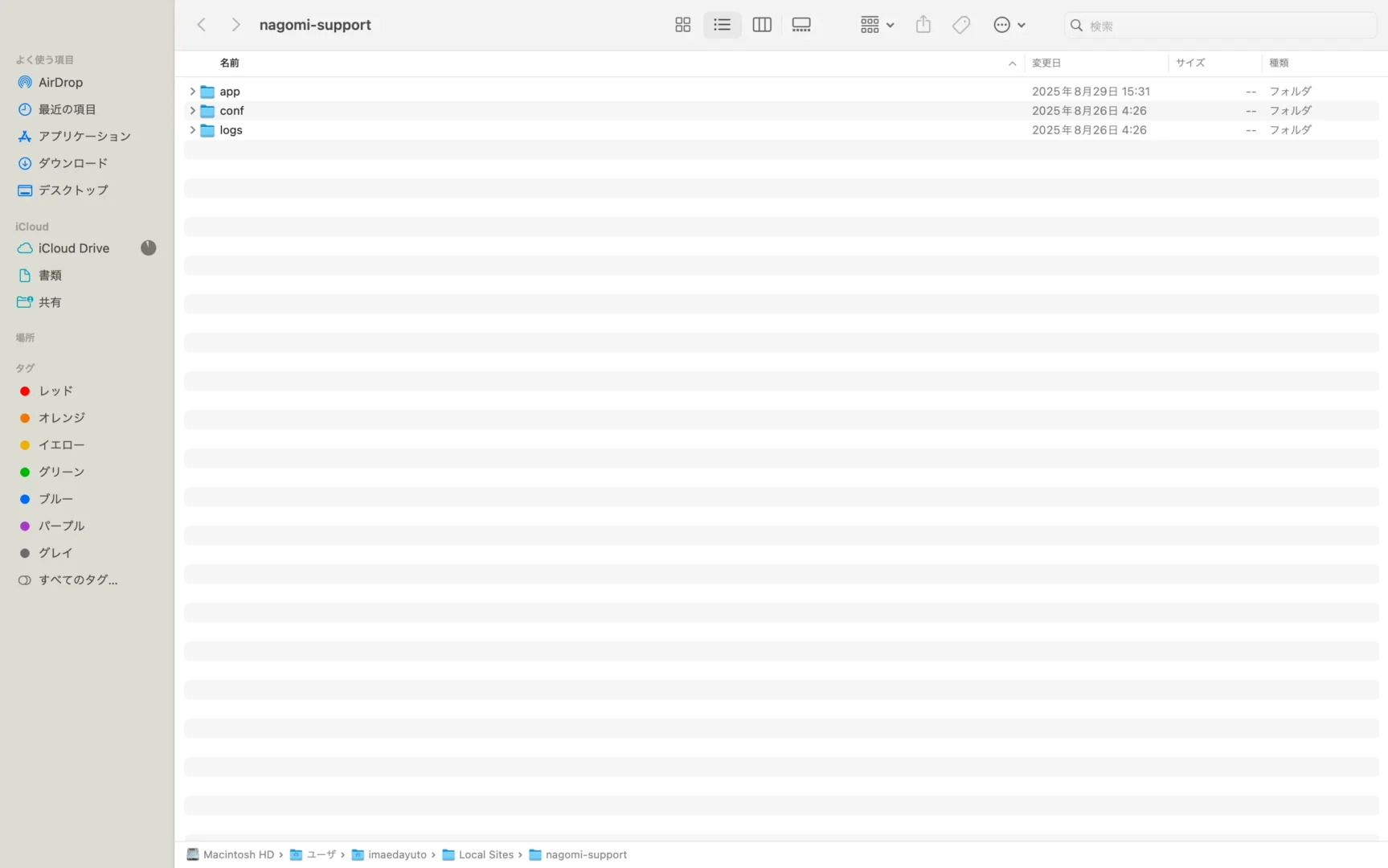
Task: Open AirDrop in the sidebar
Action: [60, 82]
